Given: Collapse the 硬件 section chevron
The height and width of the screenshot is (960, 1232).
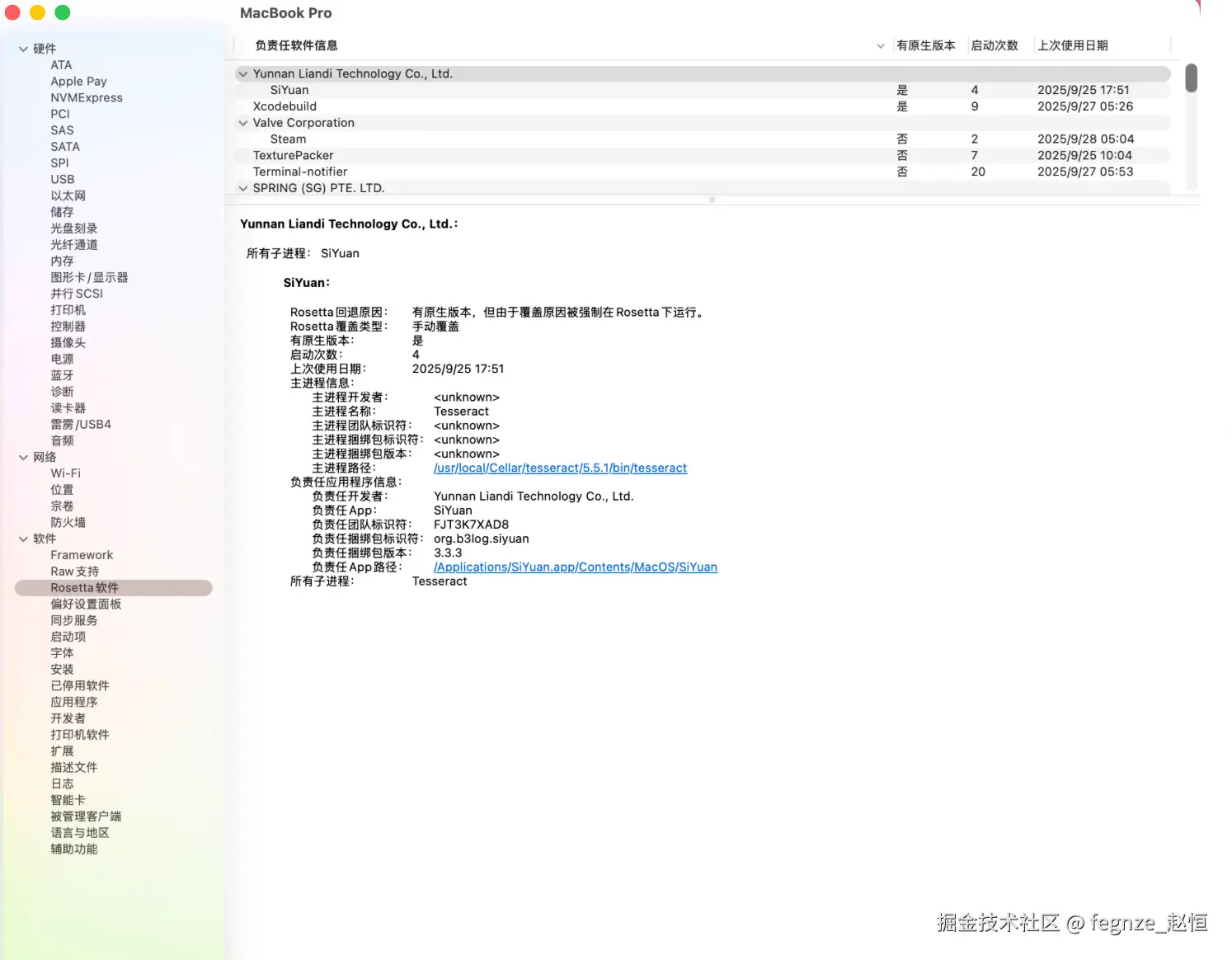Looking at the screenshot, I should click(23, 49).
